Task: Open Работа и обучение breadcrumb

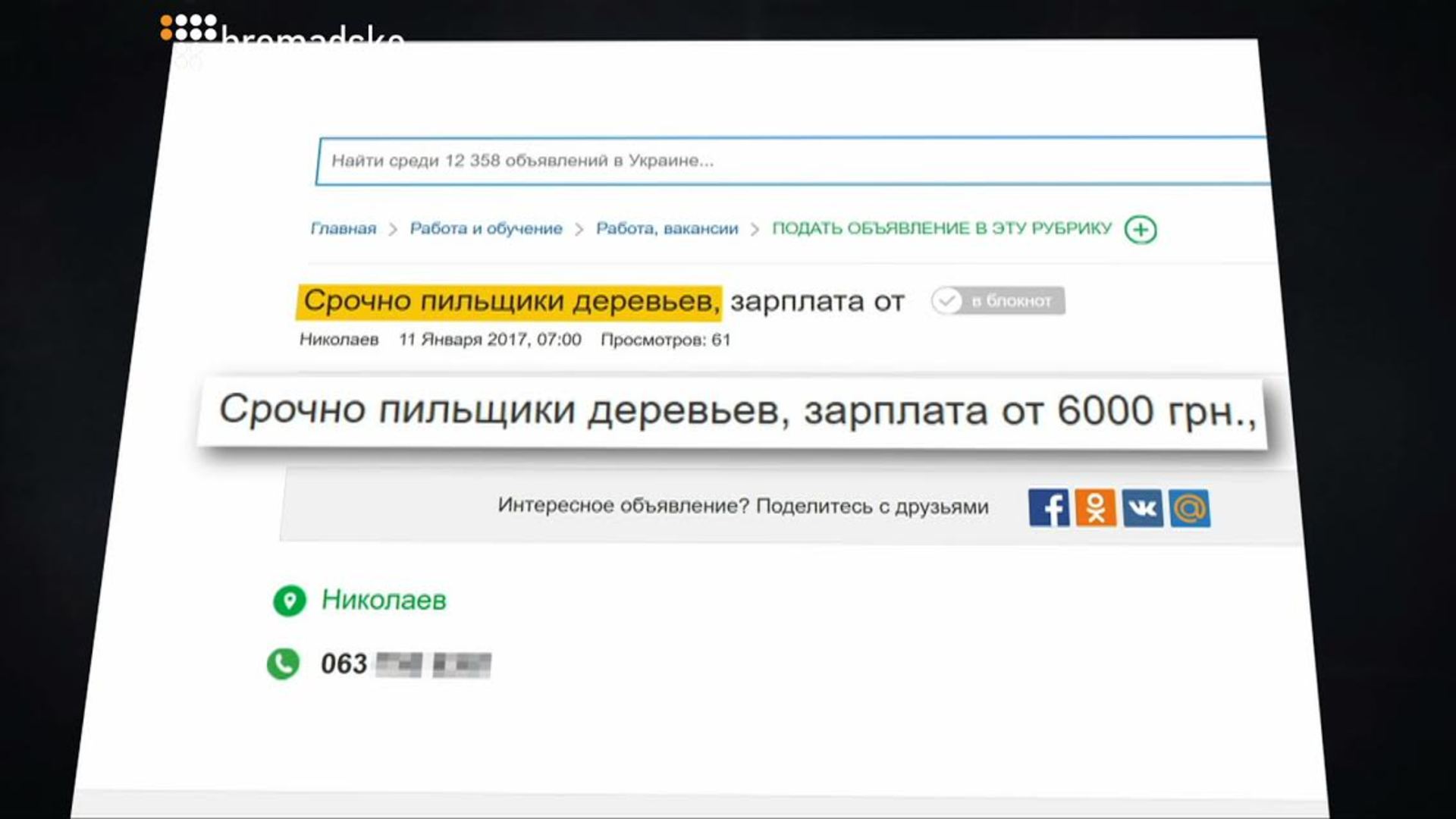Action: click(x=486, y=229)
